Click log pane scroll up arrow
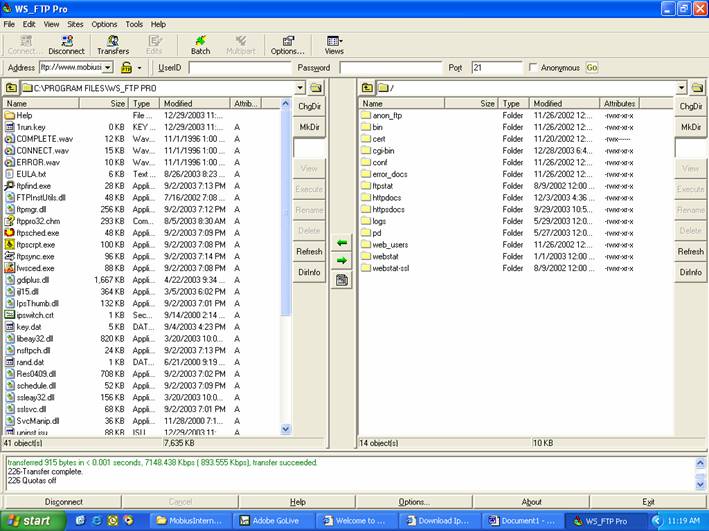The width and height of the screenshot is (709, 531). [700, 463]
